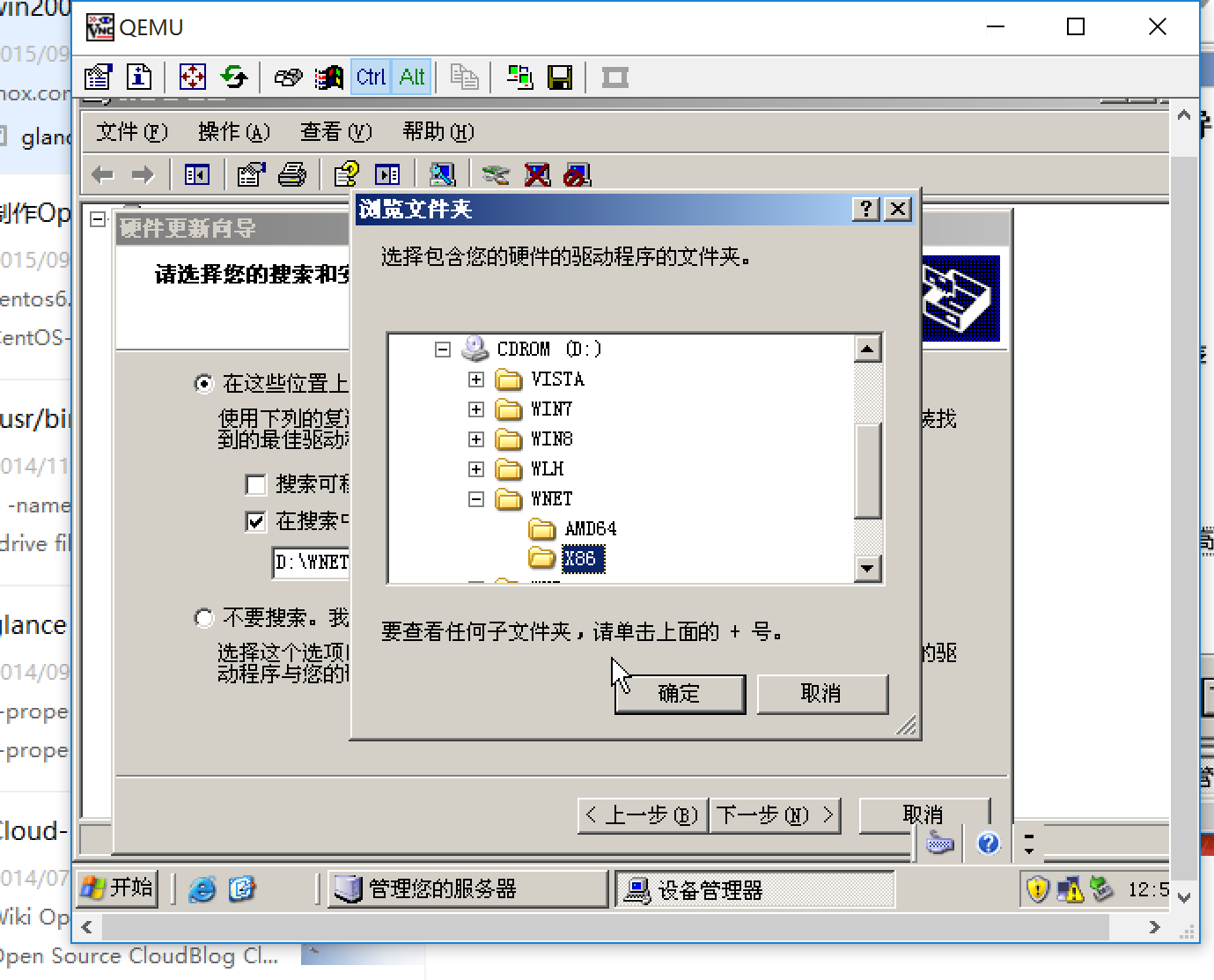1214x980 pixels.
Task: Click Device Manager back arrow
Action: coord(103,175)
